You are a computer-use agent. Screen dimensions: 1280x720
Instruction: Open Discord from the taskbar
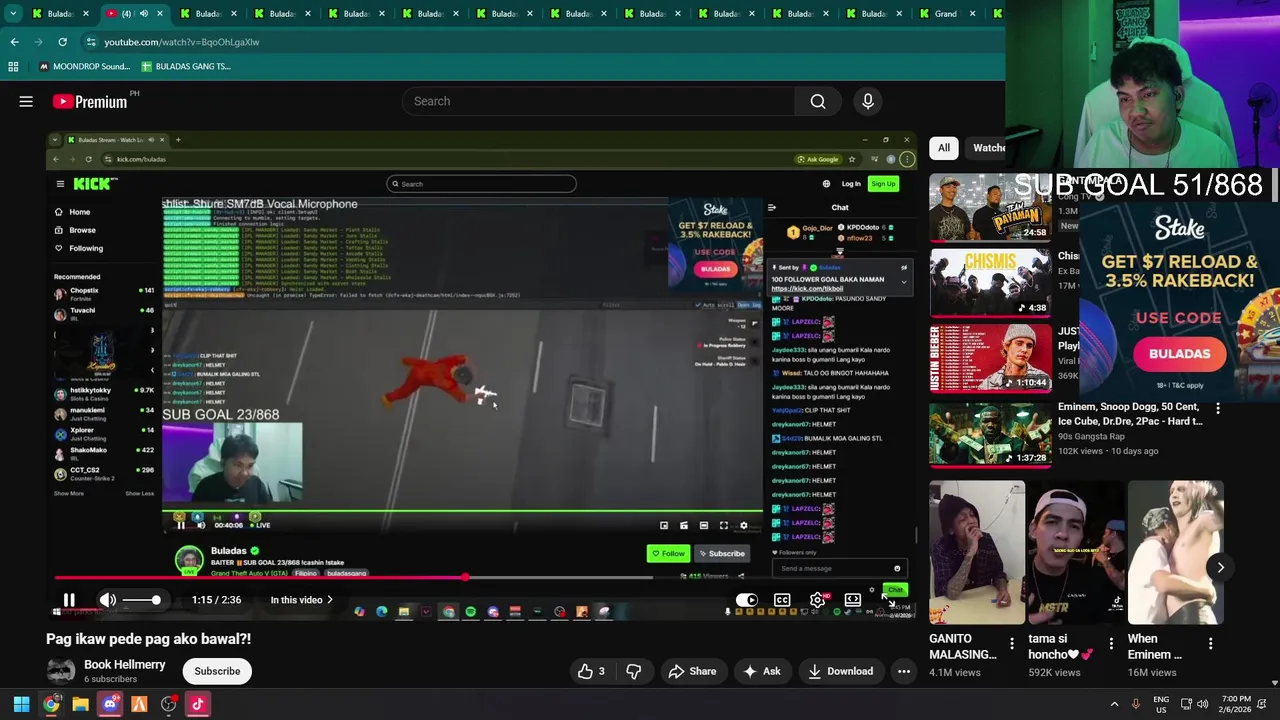[x=110, y=704]
